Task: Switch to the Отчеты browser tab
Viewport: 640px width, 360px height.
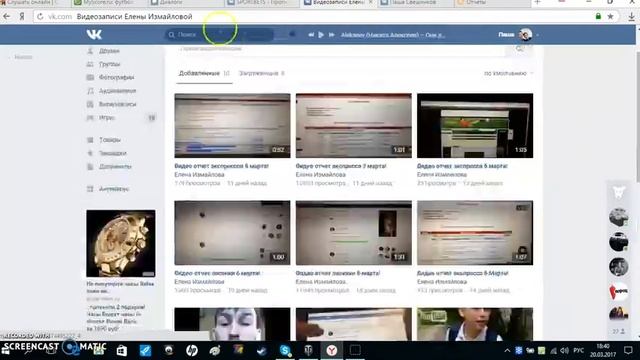Action: [x=492, y=2]
